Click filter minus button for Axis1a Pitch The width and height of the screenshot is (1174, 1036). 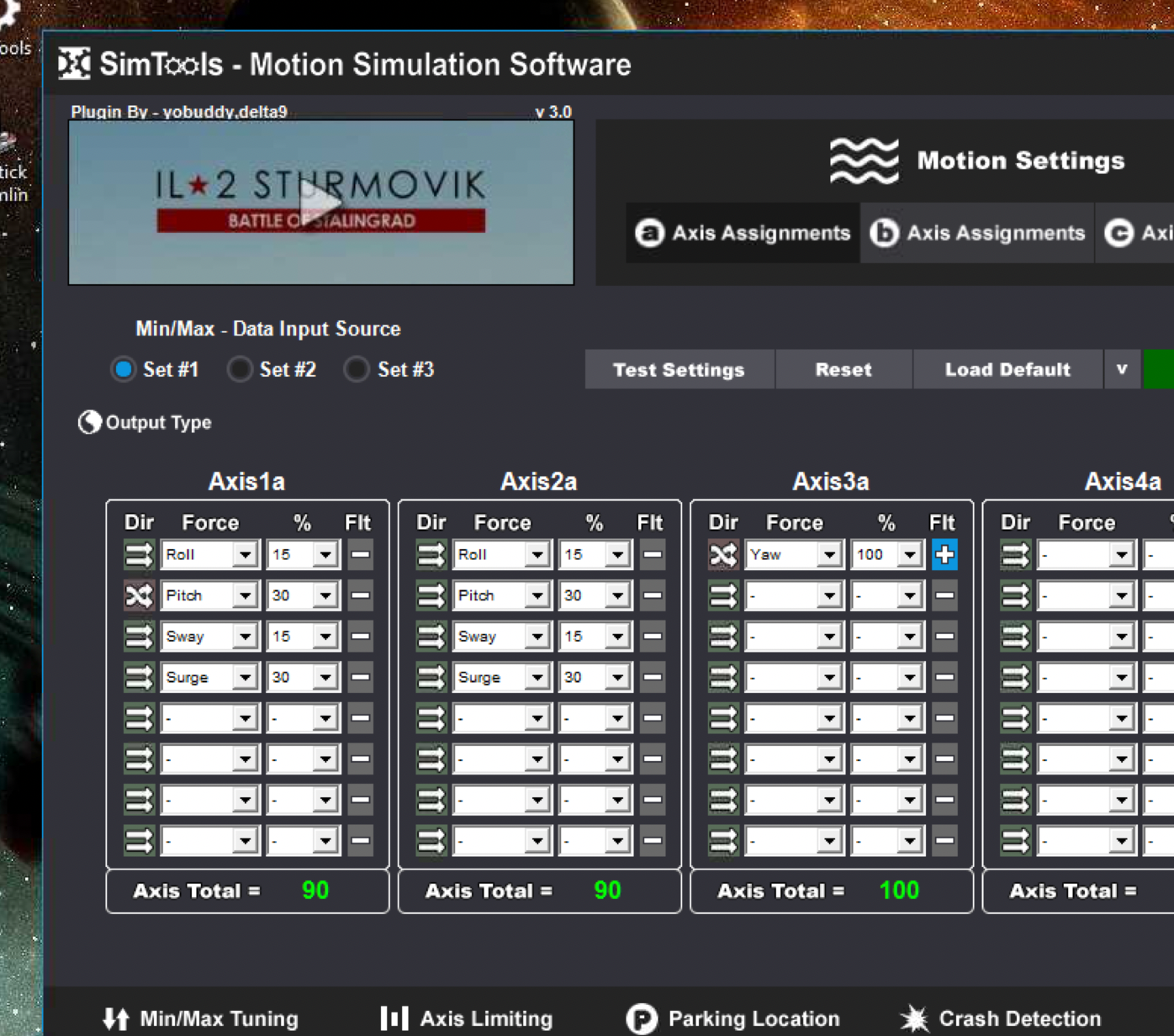click(x=360, y=595)
